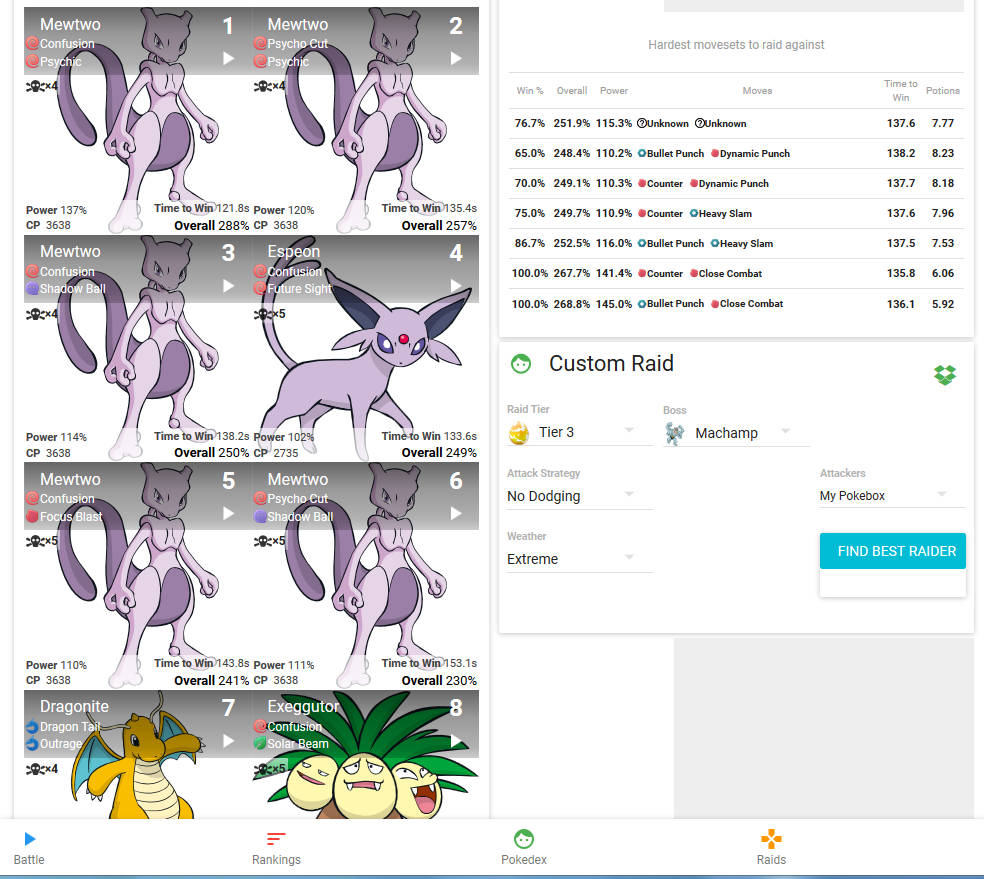Click the skull deaths icon on Espeon card 4
The height and width of the screenshot is (879, 984).
point(262,314)
